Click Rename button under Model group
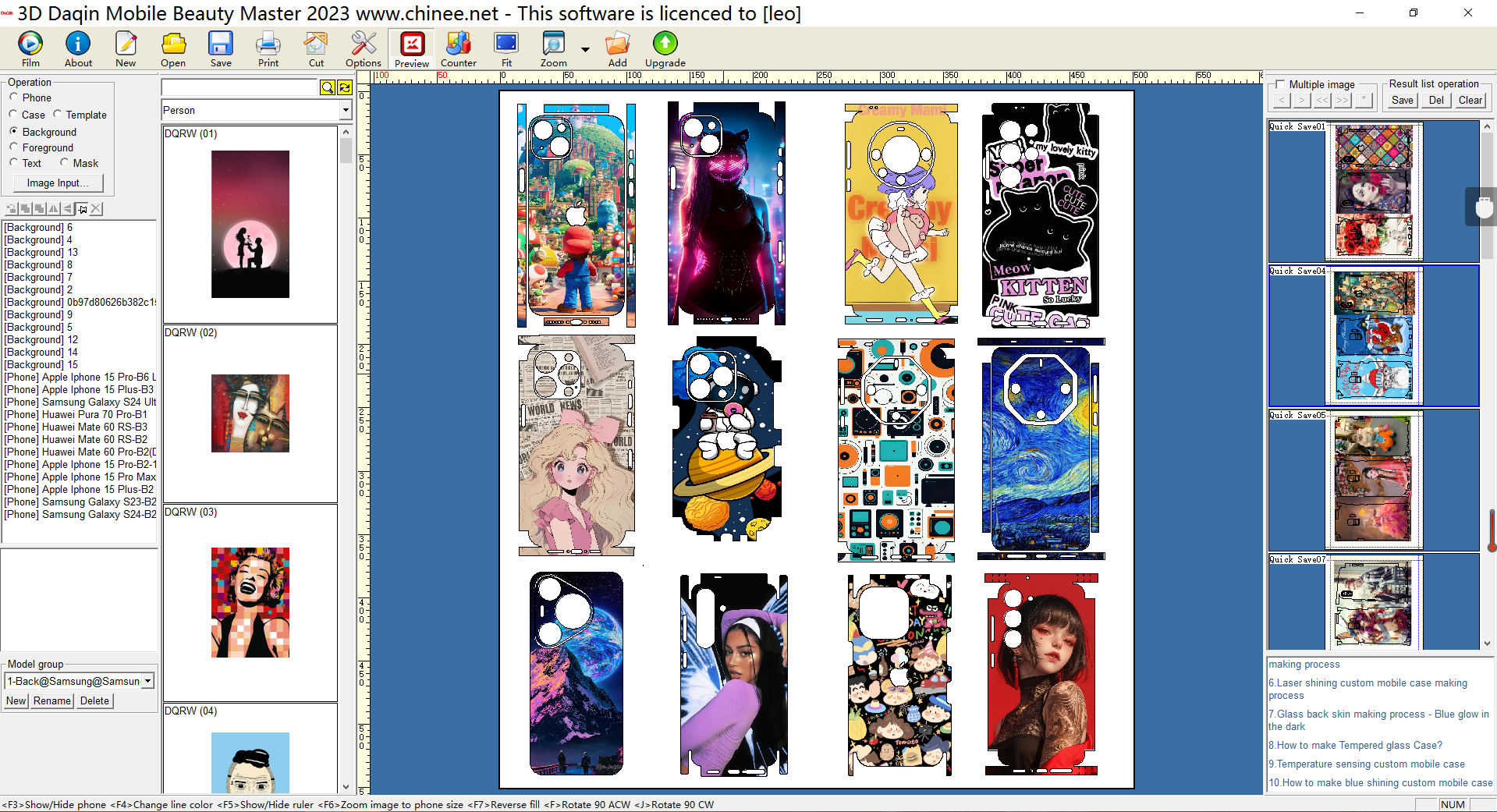Screen dimensions: 1497x812 (x=52, y=701)
